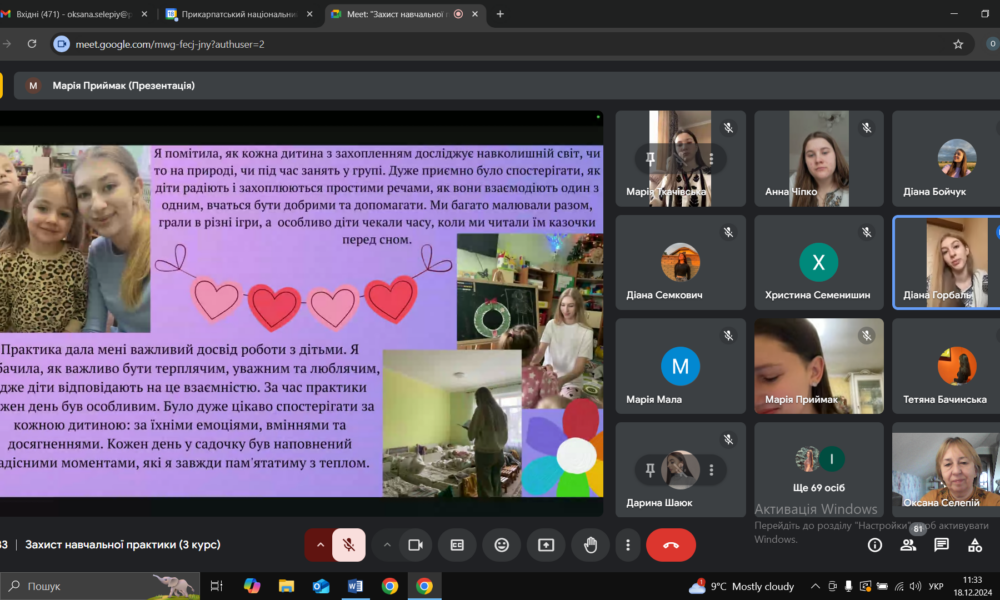Image resolution: width=1000 pixels, height=600 pixels.
Task: Leave the call with red hang-up button
Action: click(671, 545)
